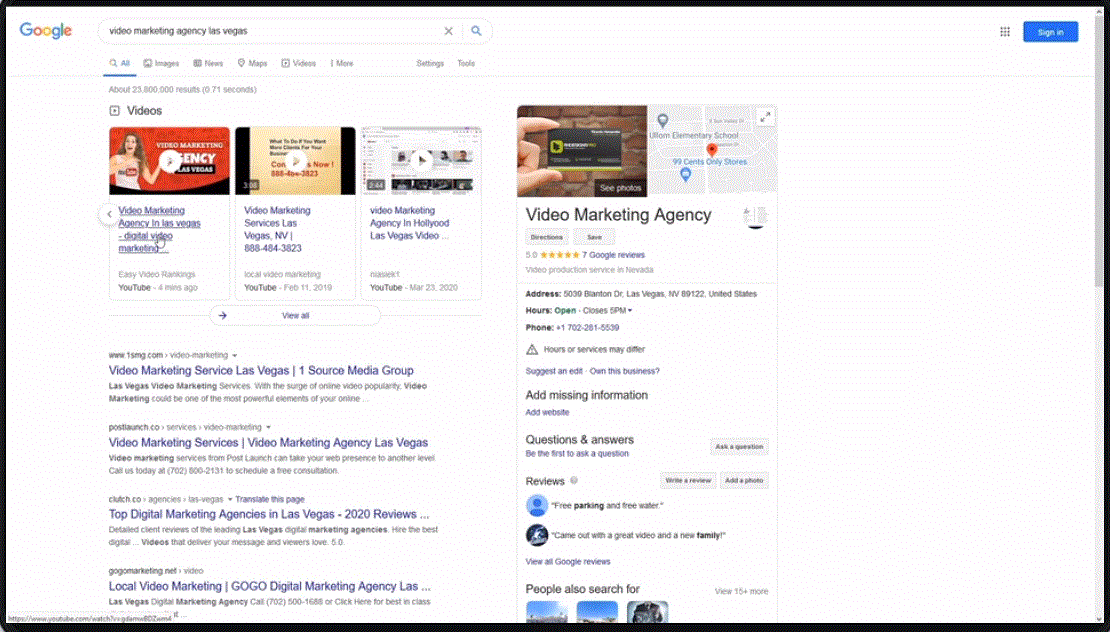The image size is (1110, 632).
Task: Click Translate this page link
Action: [270, 499]
